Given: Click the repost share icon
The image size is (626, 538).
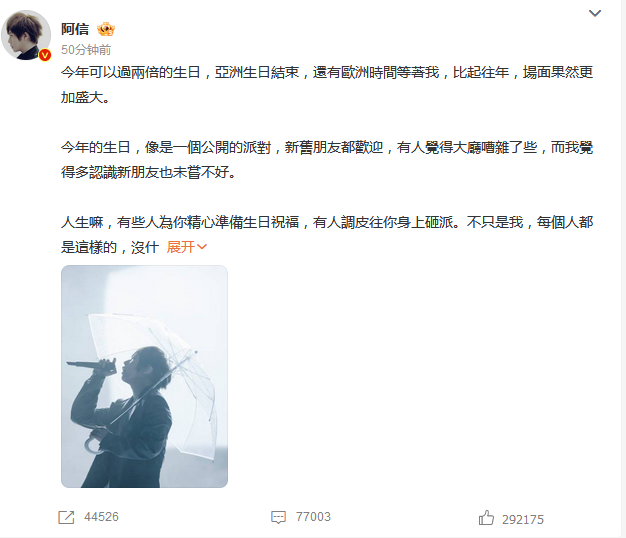Looking at the screenshot, I should 66,517.
